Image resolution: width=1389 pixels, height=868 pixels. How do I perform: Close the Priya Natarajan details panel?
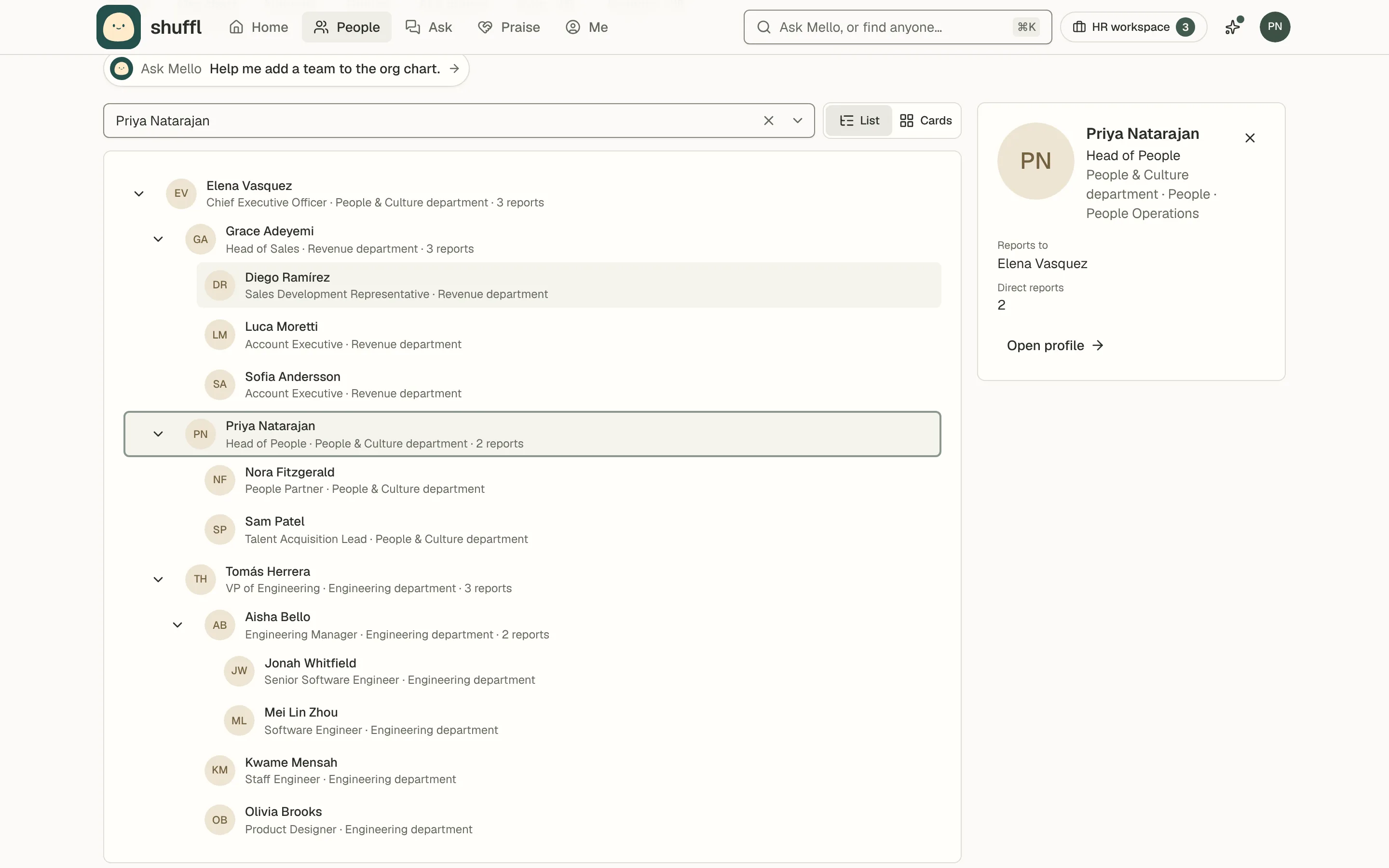[x=1250, y=138]
